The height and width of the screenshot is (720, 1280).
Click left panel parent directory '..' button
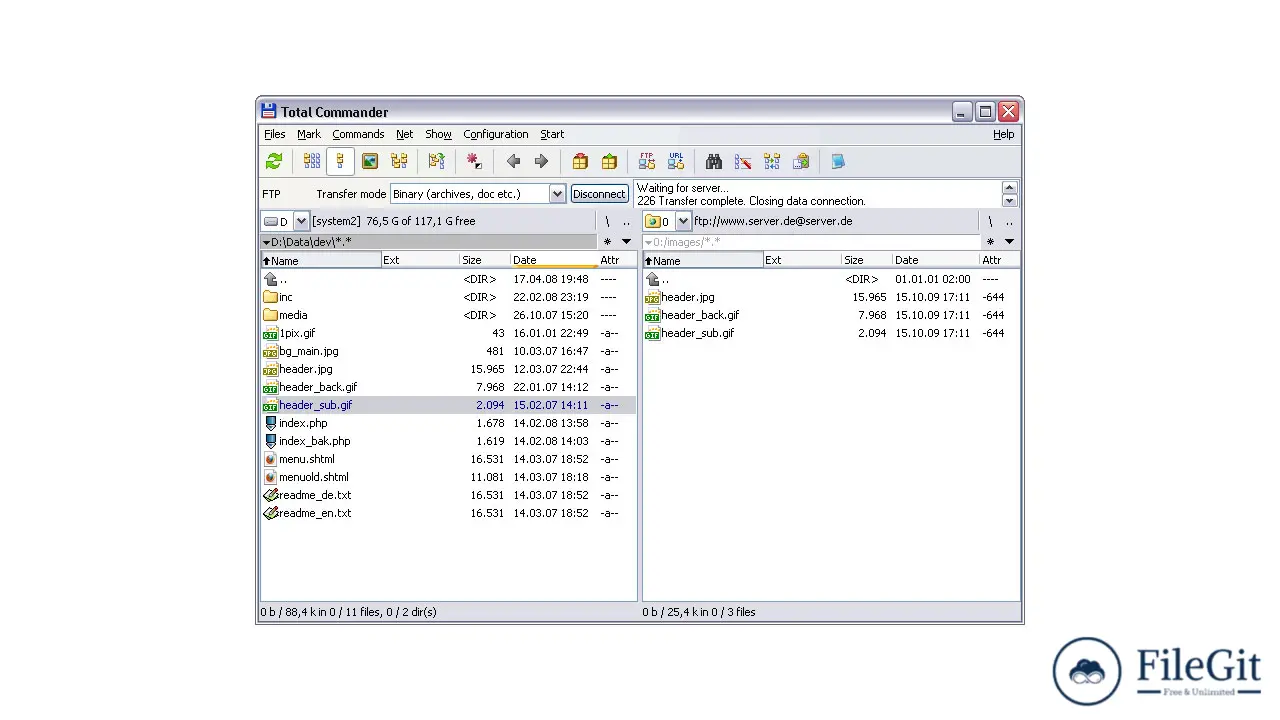point(626,222)
